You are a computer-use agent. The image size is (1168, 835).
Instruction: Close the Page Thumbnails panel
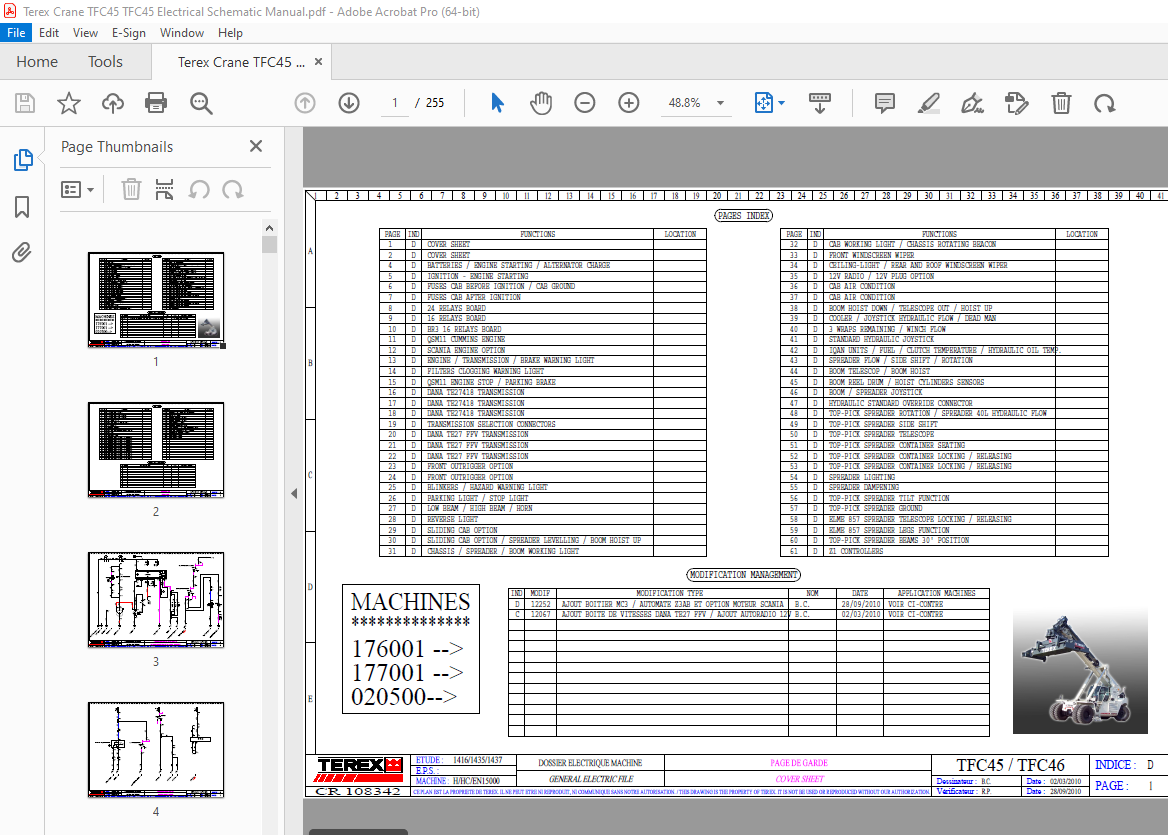pos(256,146)
